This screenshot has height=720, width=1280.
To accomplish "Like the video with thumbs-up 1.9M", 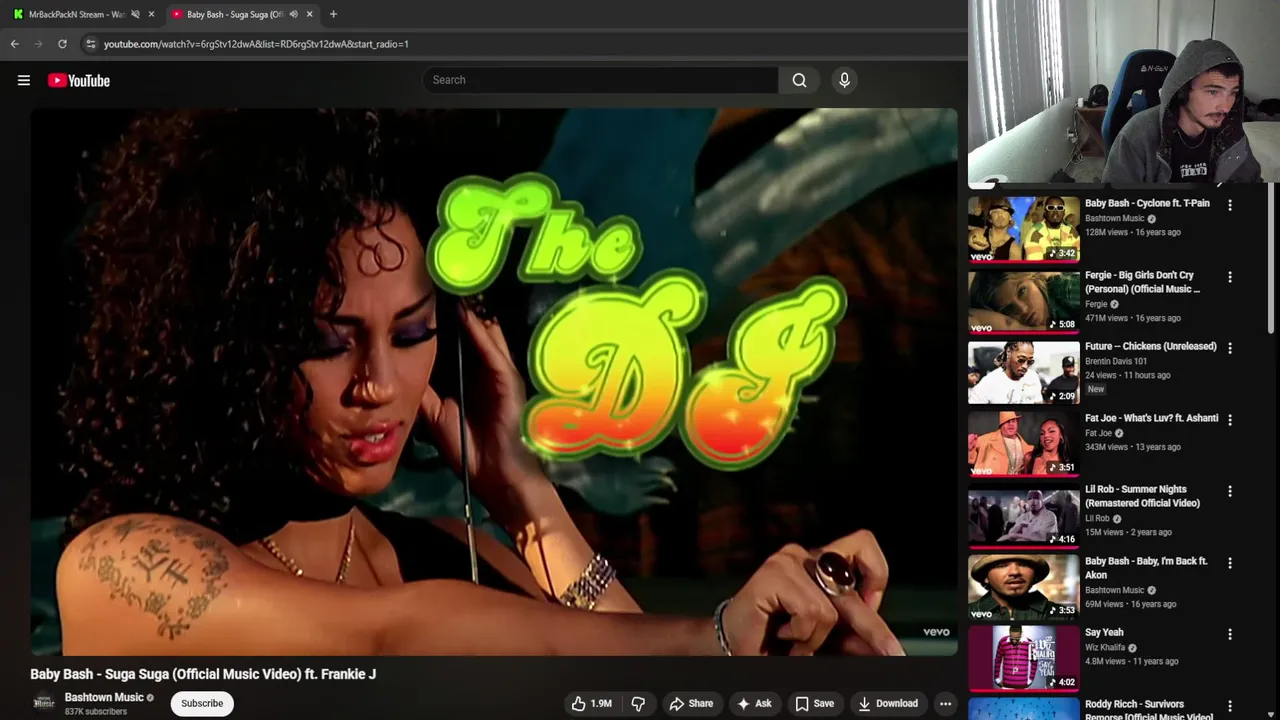I will click(591, 703).
